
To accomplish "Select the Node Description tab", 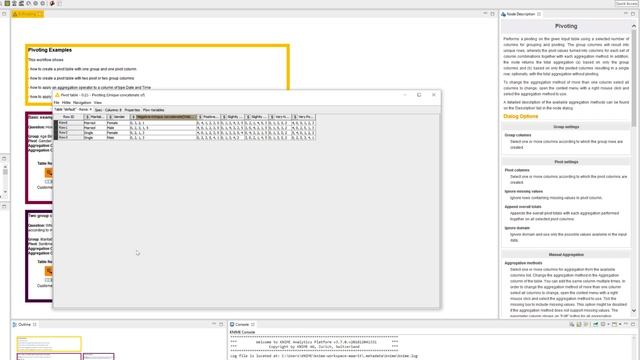I will pyautogui.click(x=520, y=14).
